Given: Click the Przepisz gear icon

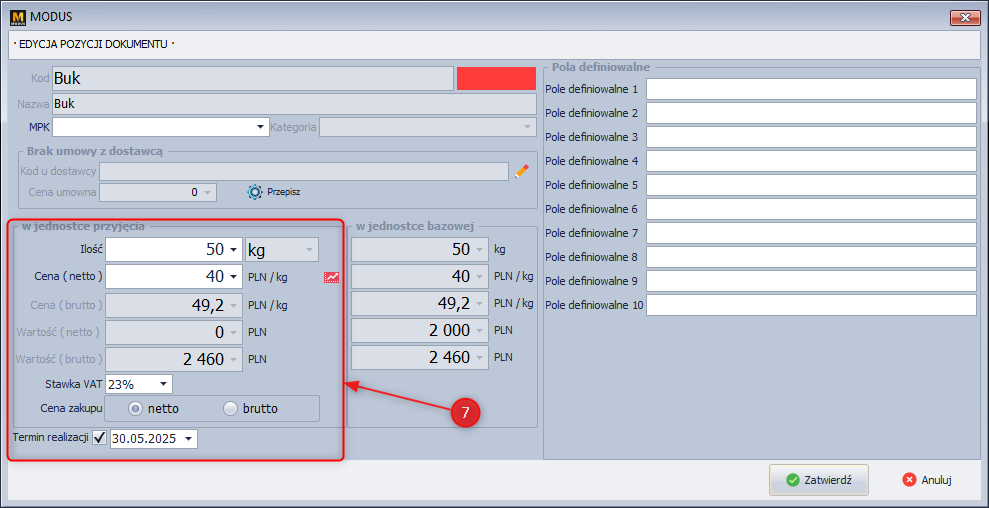Looking at the screenshot, I should point(254,192).
